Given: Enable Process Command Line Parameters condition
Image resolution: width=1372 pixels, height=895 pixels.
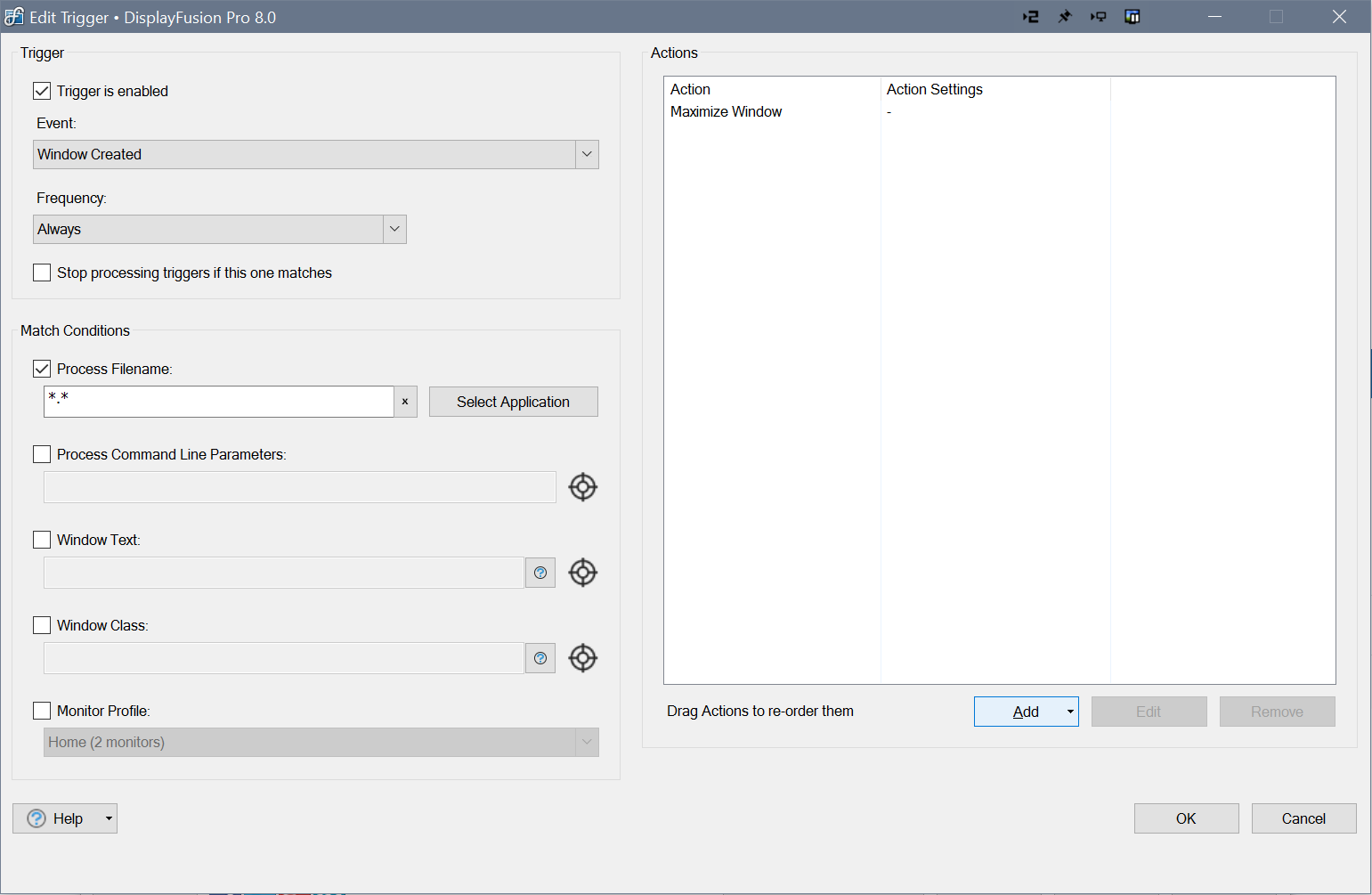Looking at the screenshot, I should tap(42, 454).
